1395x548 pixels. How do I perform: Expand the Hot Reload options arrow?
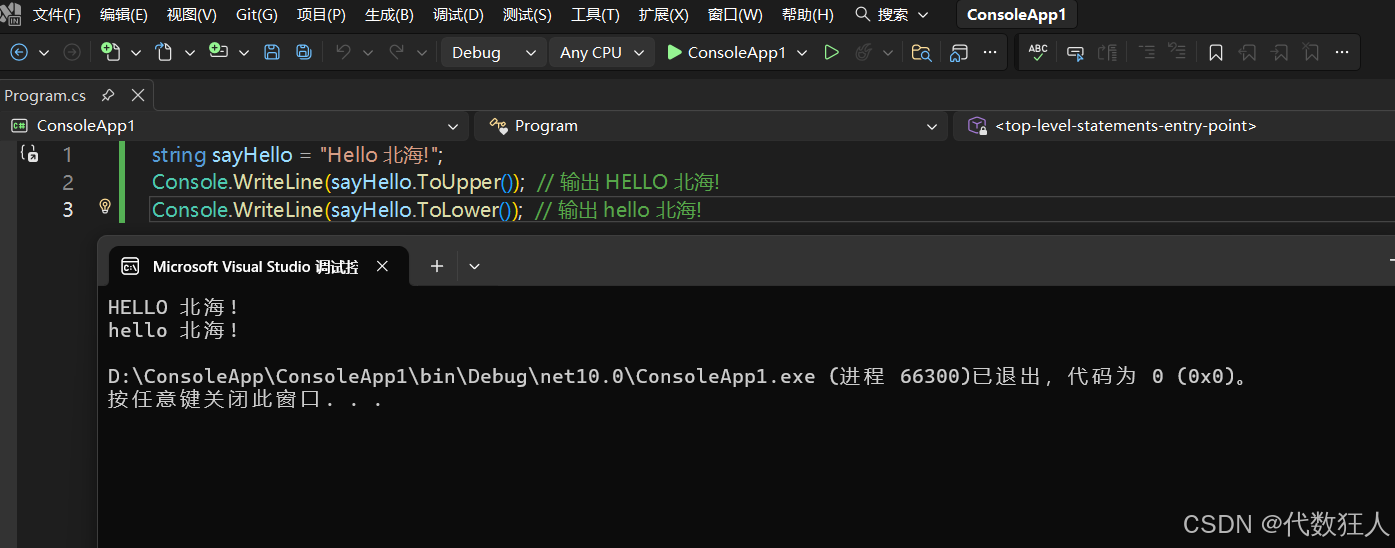[887, 53]
